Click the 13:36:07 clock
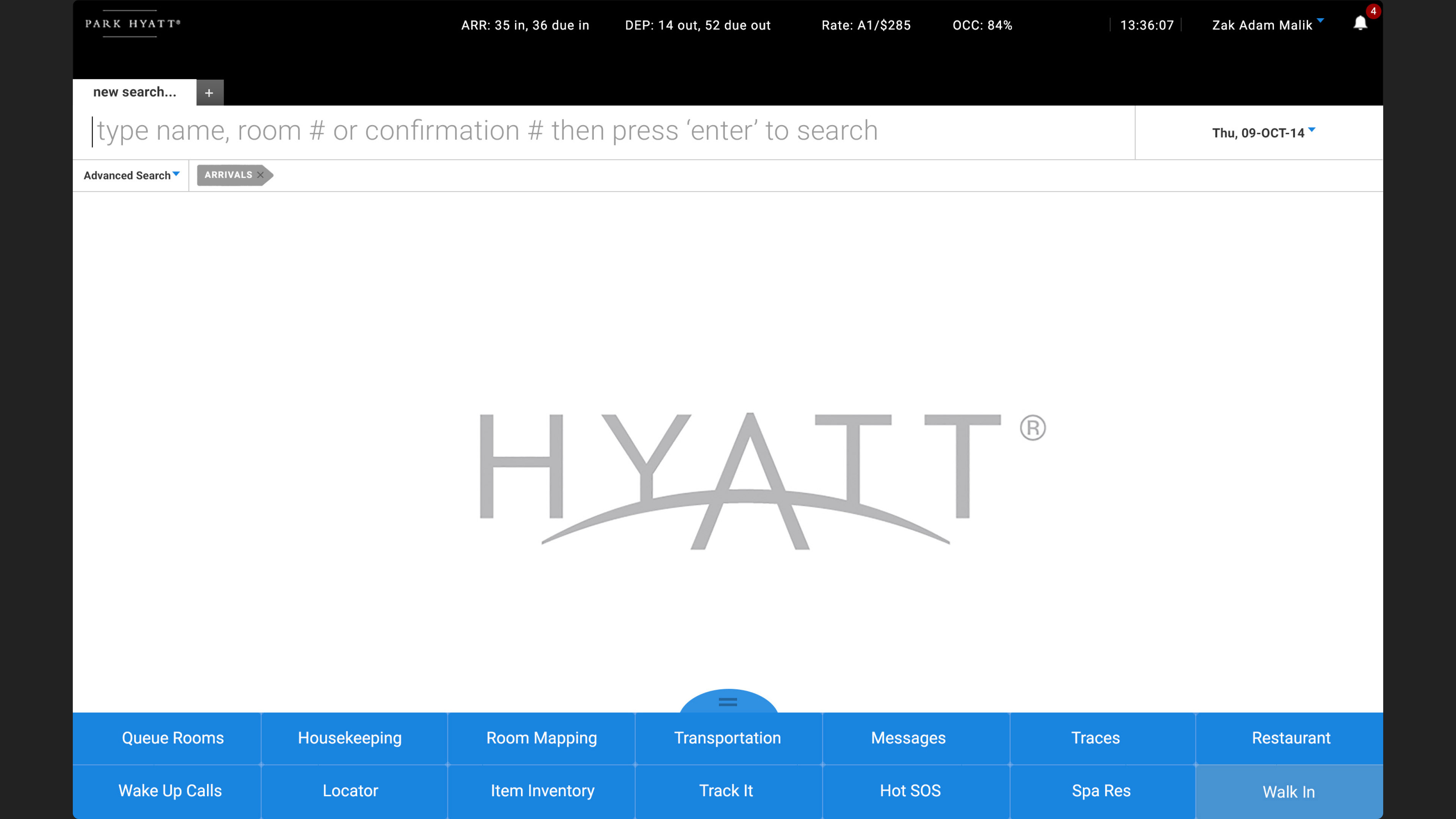1456x819 pixels. click(1147, 25)
